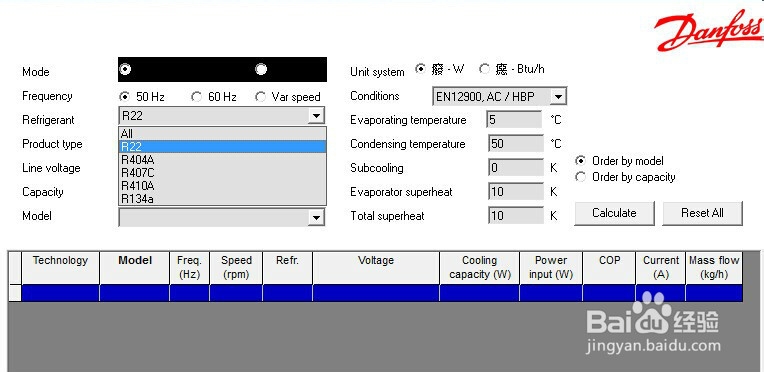Click the Technology column header
The height and width of the screenshot is (372, 764).
(60, 268)
